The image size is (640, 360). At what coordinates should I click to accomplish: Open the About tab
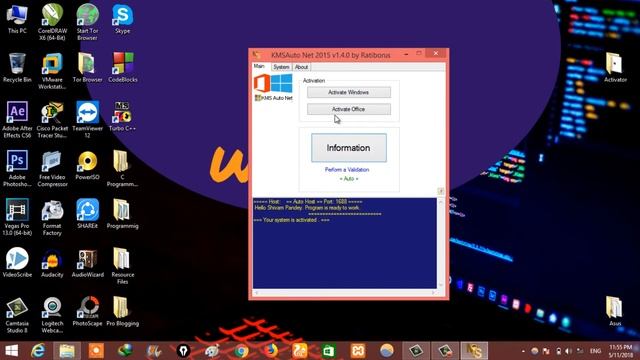coord(301,67)
